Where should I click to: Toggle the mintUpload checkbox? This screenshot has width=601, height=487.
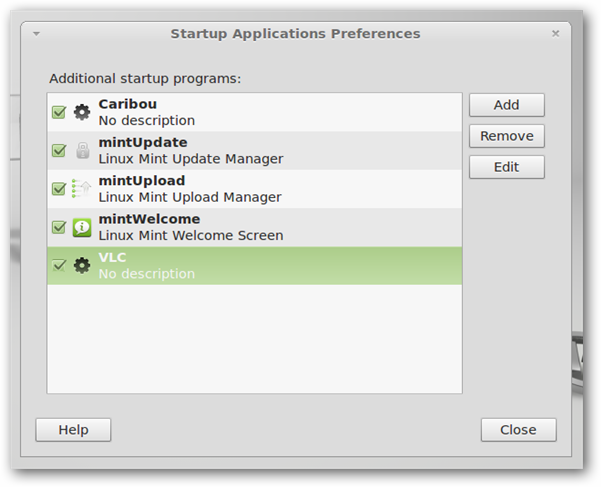click(59, 189)
